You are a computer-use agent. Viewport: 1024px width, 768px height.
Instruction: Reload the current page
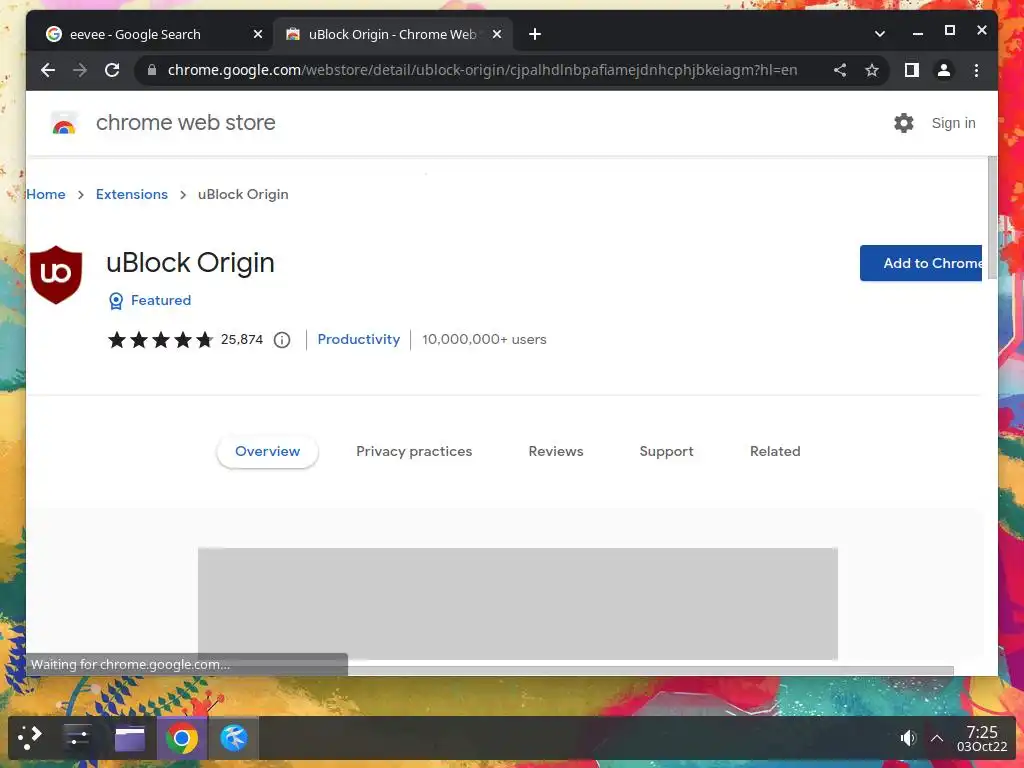[x=112, y=70]
